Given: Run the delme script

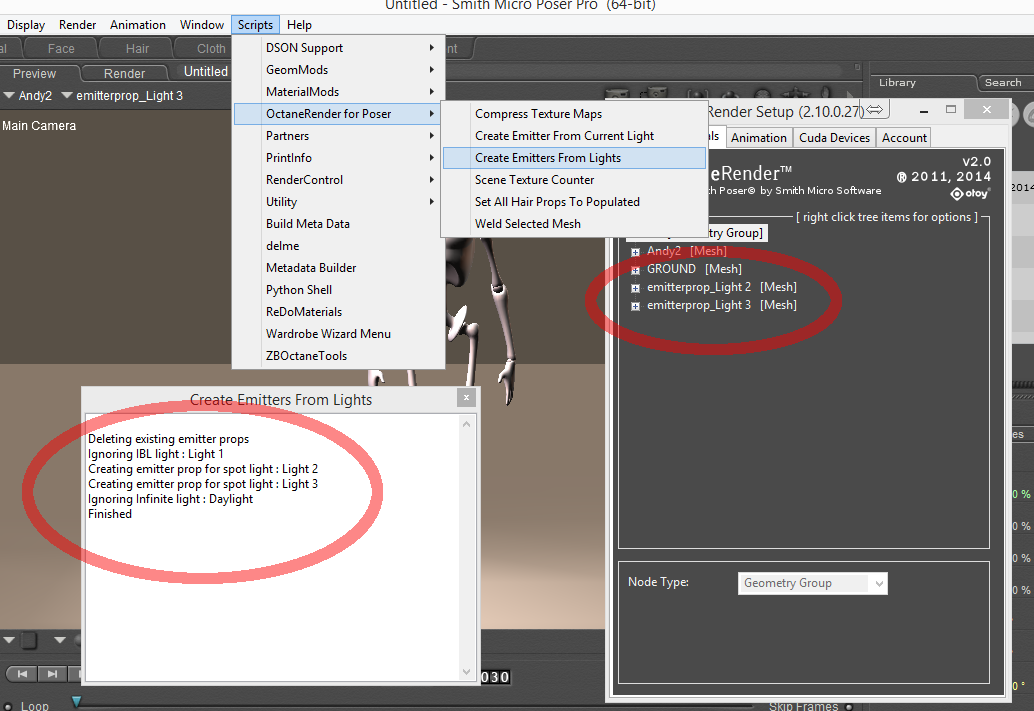Looking at the screenshot, I should coord(339,245).
